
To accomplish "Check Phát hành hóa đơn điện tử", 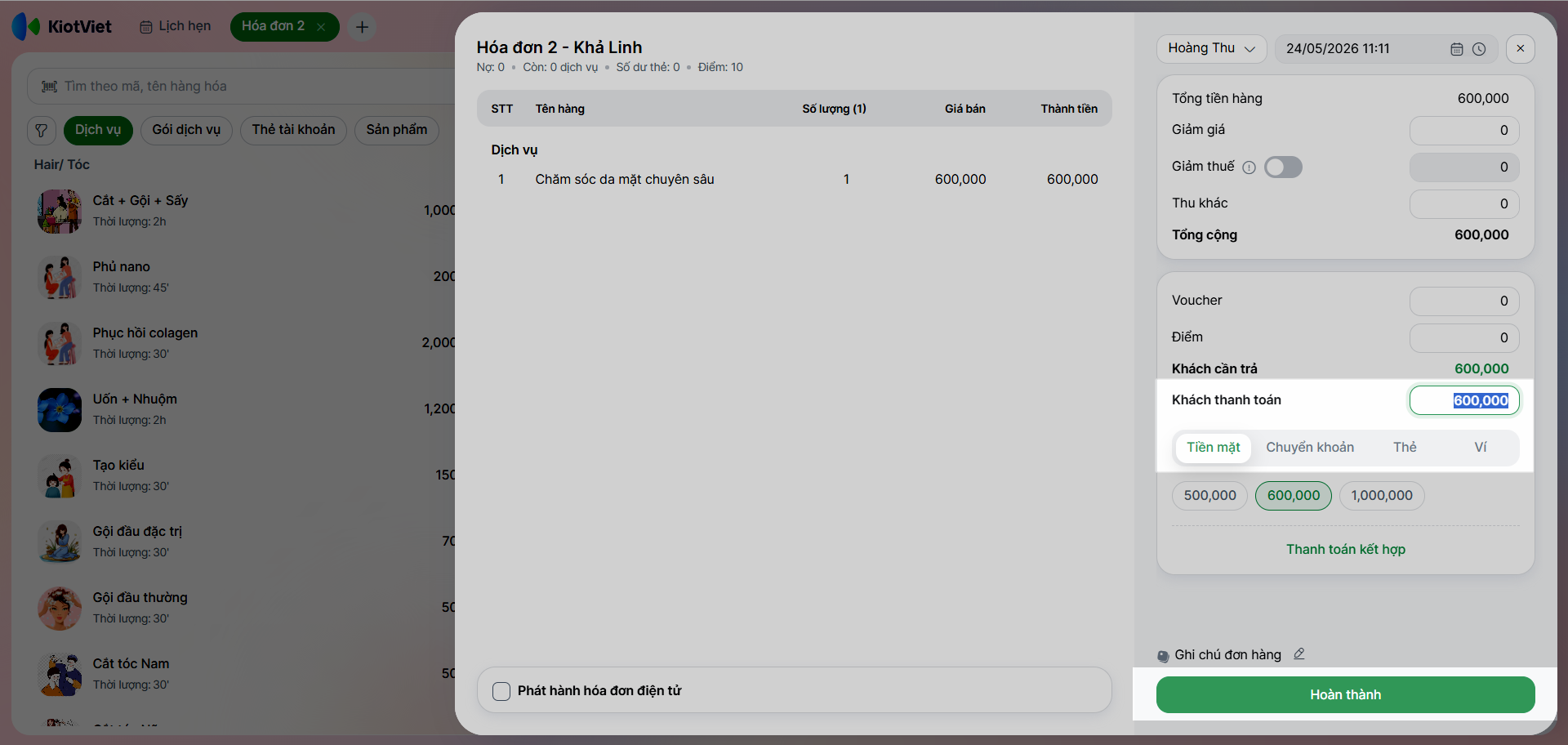I will [x=501, y=691].
